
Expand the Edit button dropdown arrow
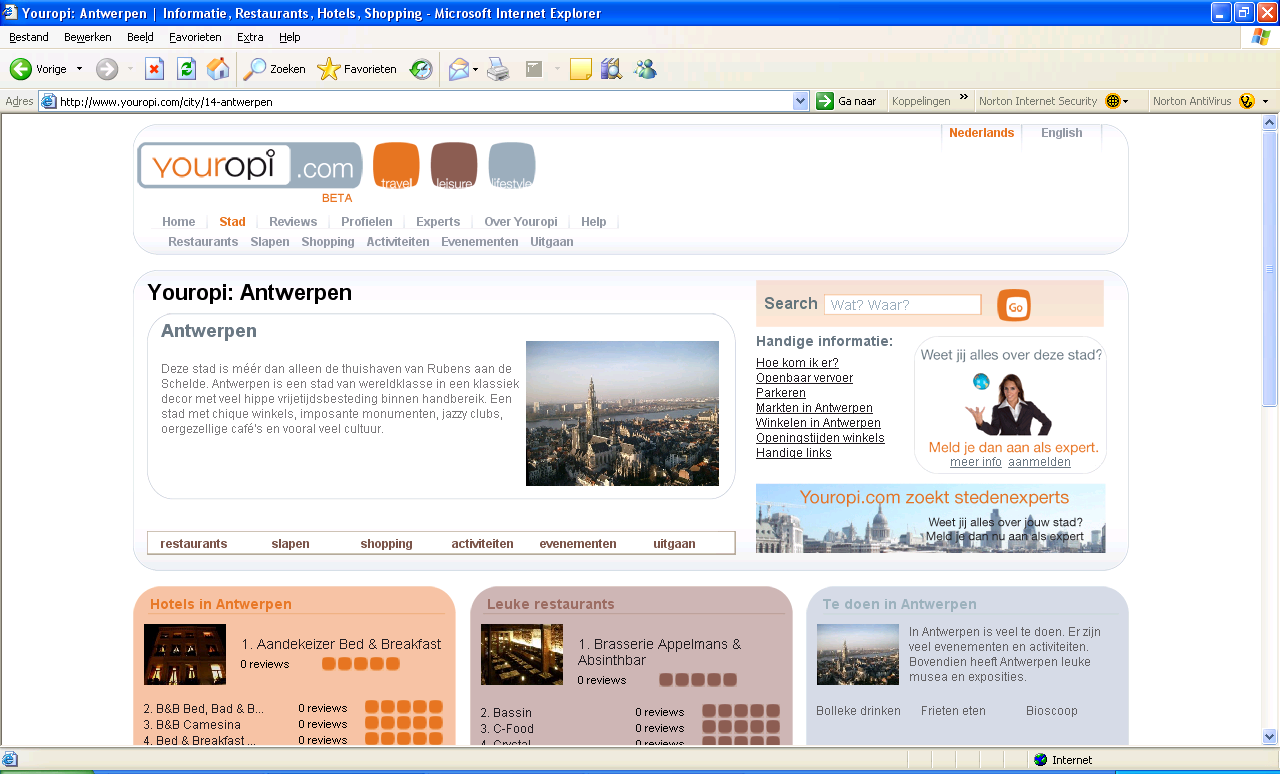tap(557, 69)
